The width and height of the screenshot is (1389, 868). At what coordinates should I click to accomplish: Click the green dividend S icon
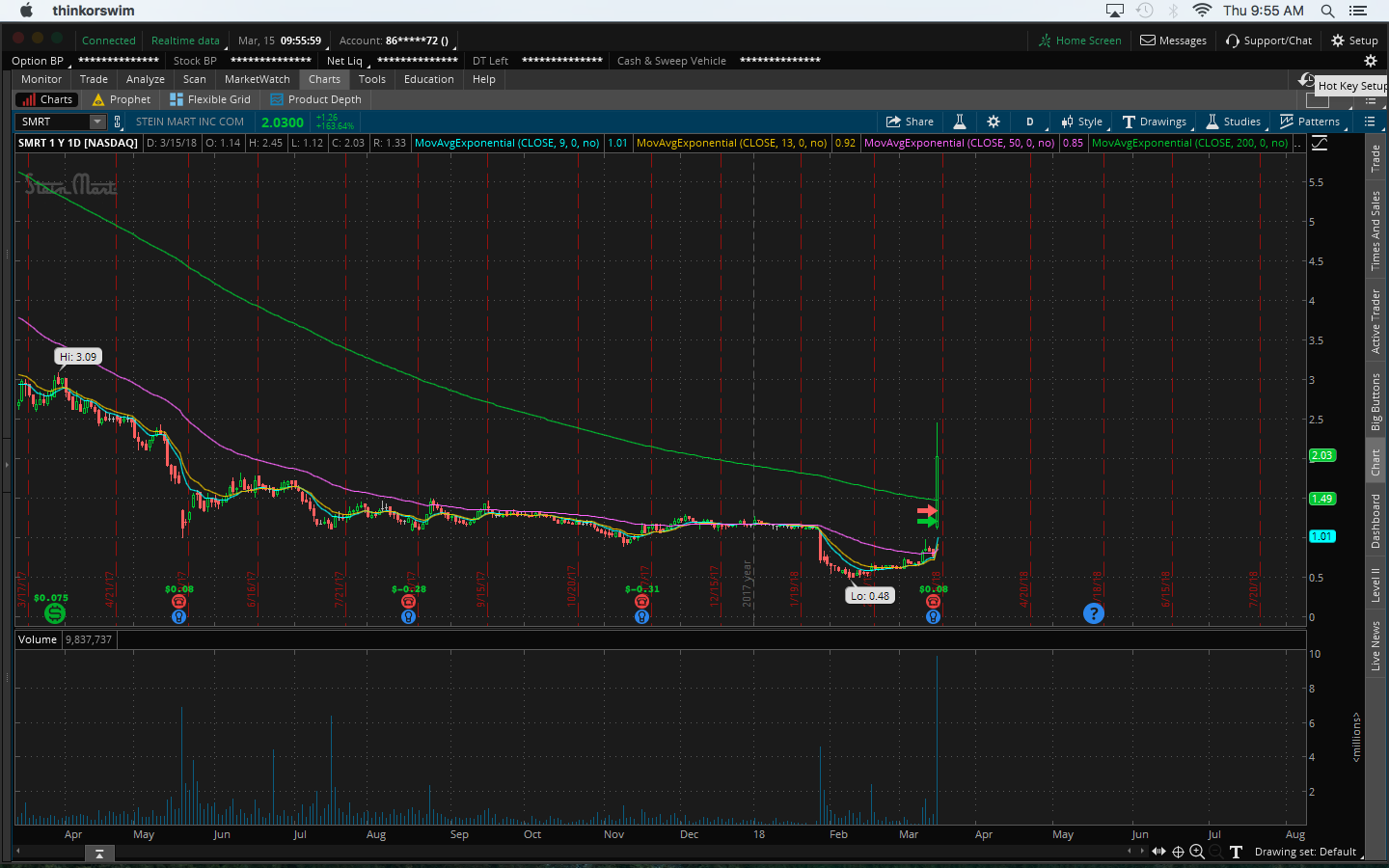tap(55, 613)
